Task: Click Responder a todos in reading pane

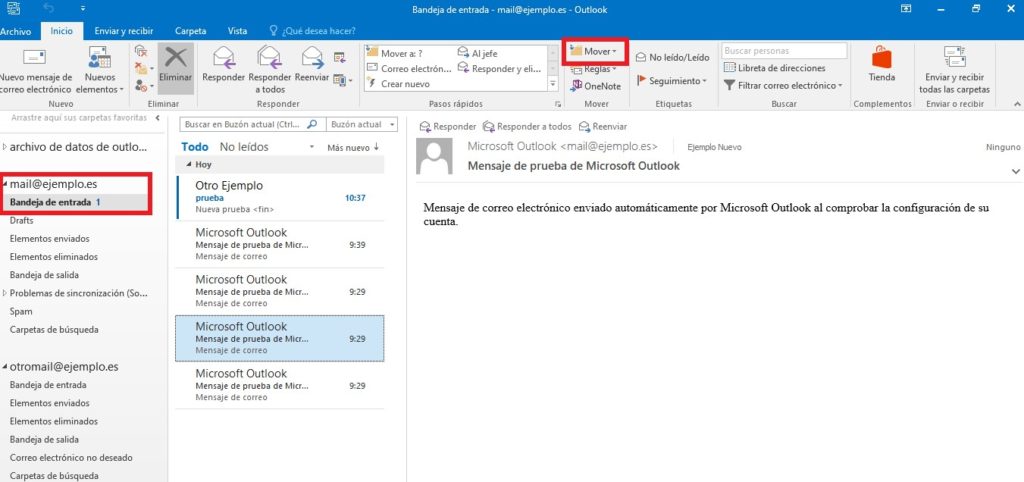Action: coord(527,127)
